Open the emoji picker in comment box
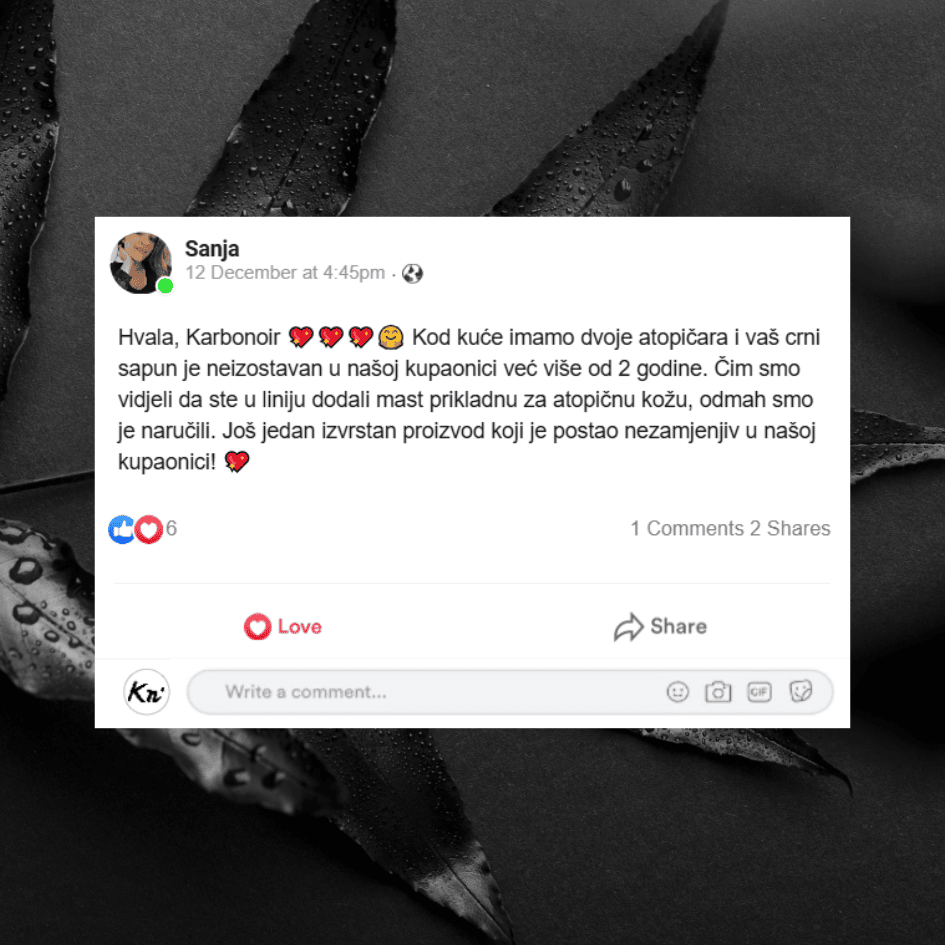This screenshot has width=945, height=945. pyautogui.click(x=677, y=692)
